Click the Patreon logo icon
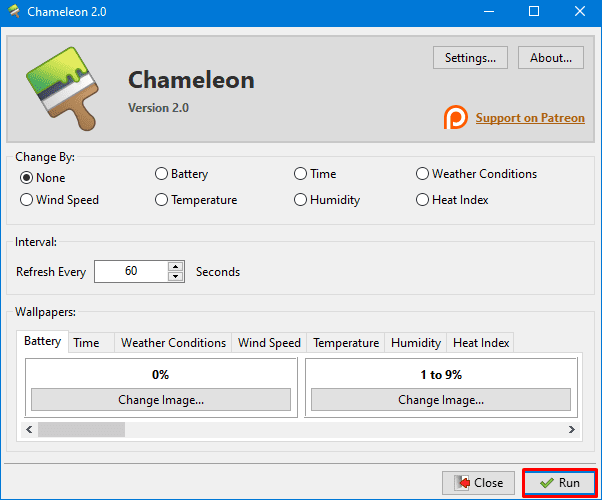Viewport: 602px width, 500px height. pos(455,117)
